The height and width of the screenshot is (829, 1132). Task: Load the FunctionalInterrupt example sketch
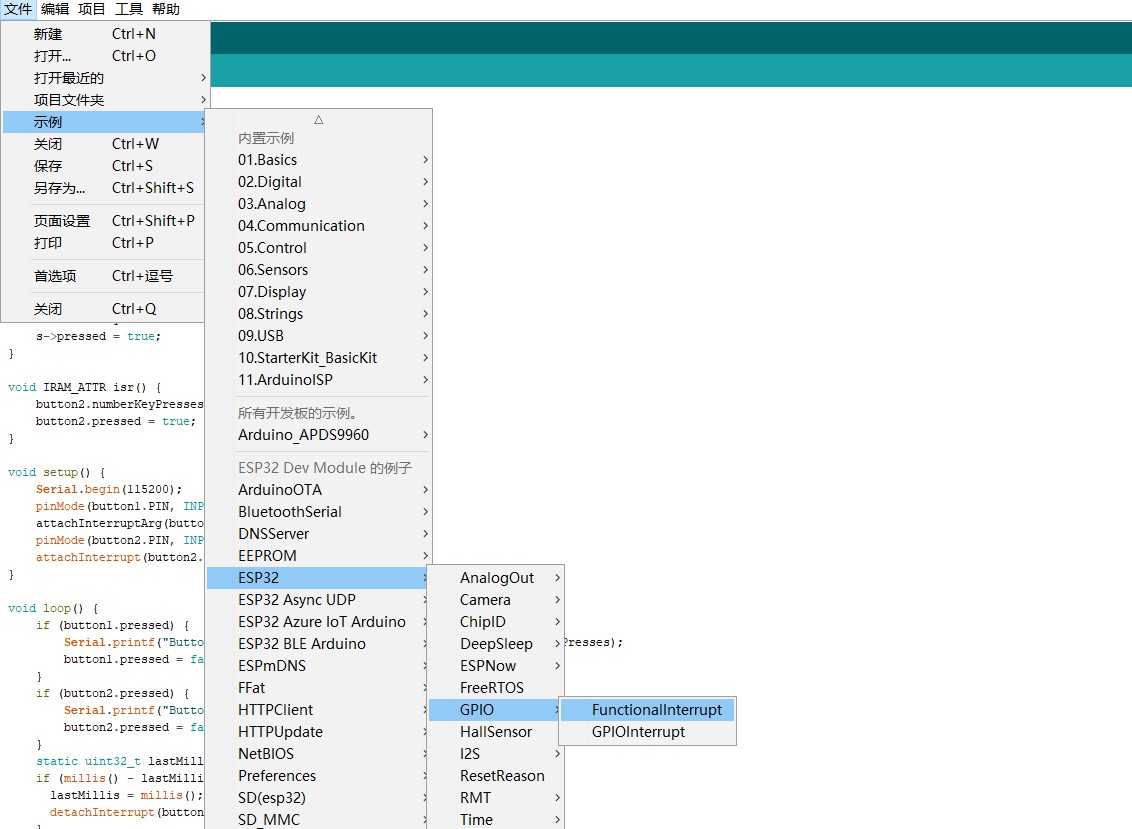pyautogui.click(x=648, y=710)
